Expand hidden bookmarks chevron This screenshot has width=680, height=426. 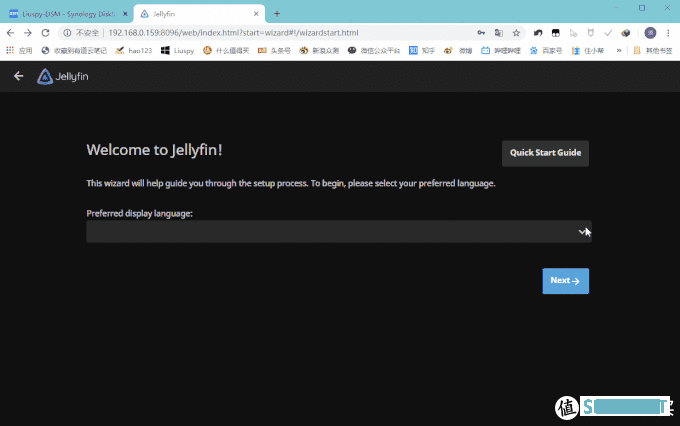[x=619, y=50]
